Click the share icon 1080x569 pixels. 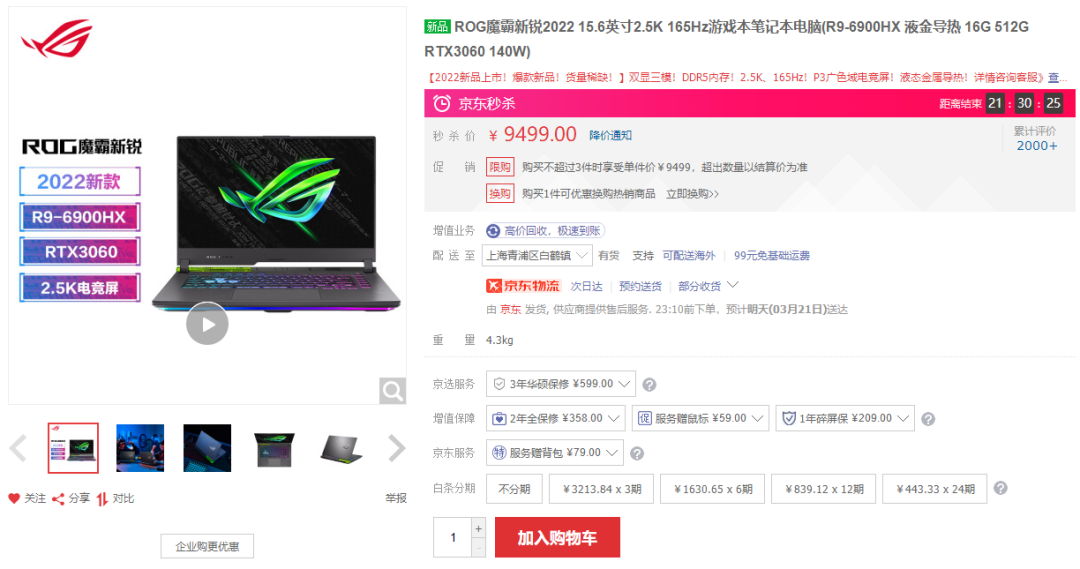tap(59, 499)
